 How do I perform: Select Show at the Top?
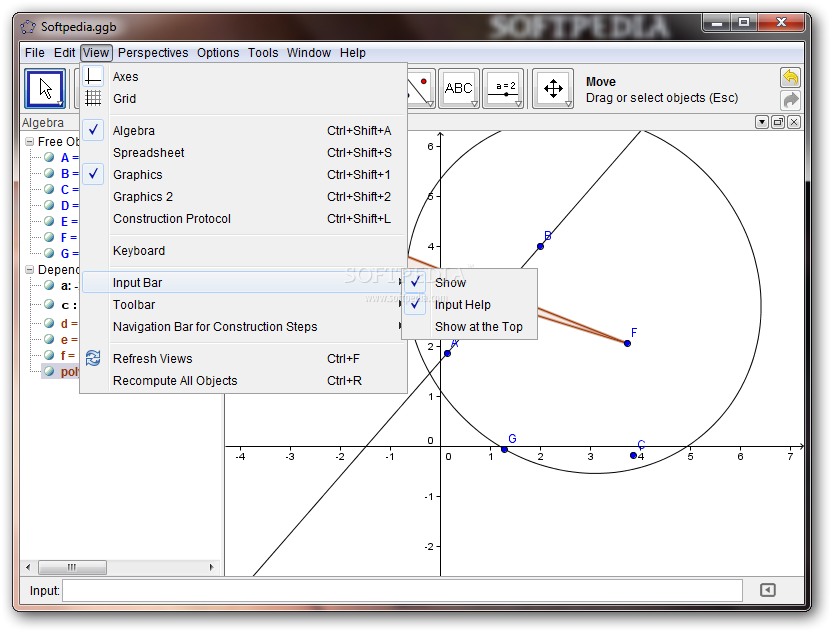pyautogui.click(x=470, y=326)
